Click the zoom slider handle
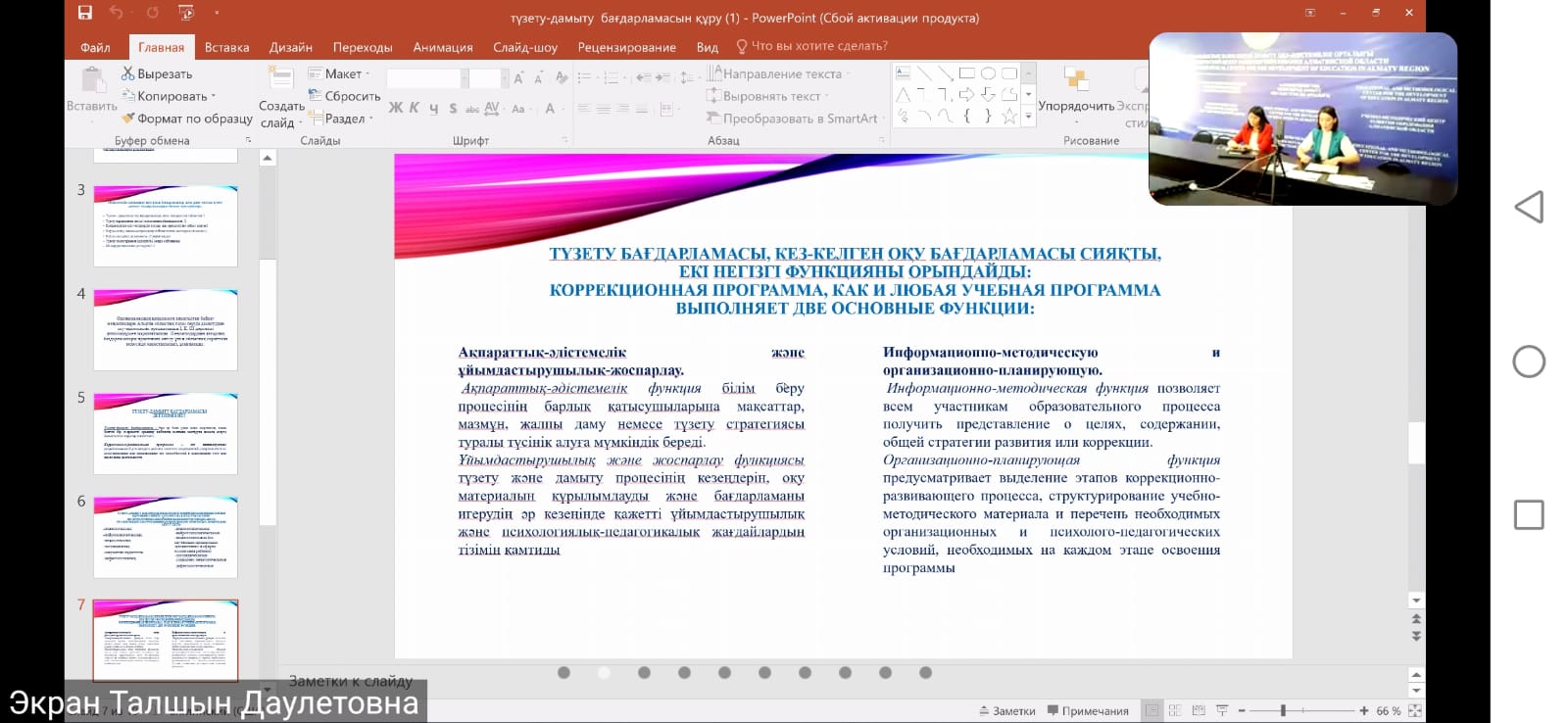This screenshot has width=1568, height=723. point(1283,710)
